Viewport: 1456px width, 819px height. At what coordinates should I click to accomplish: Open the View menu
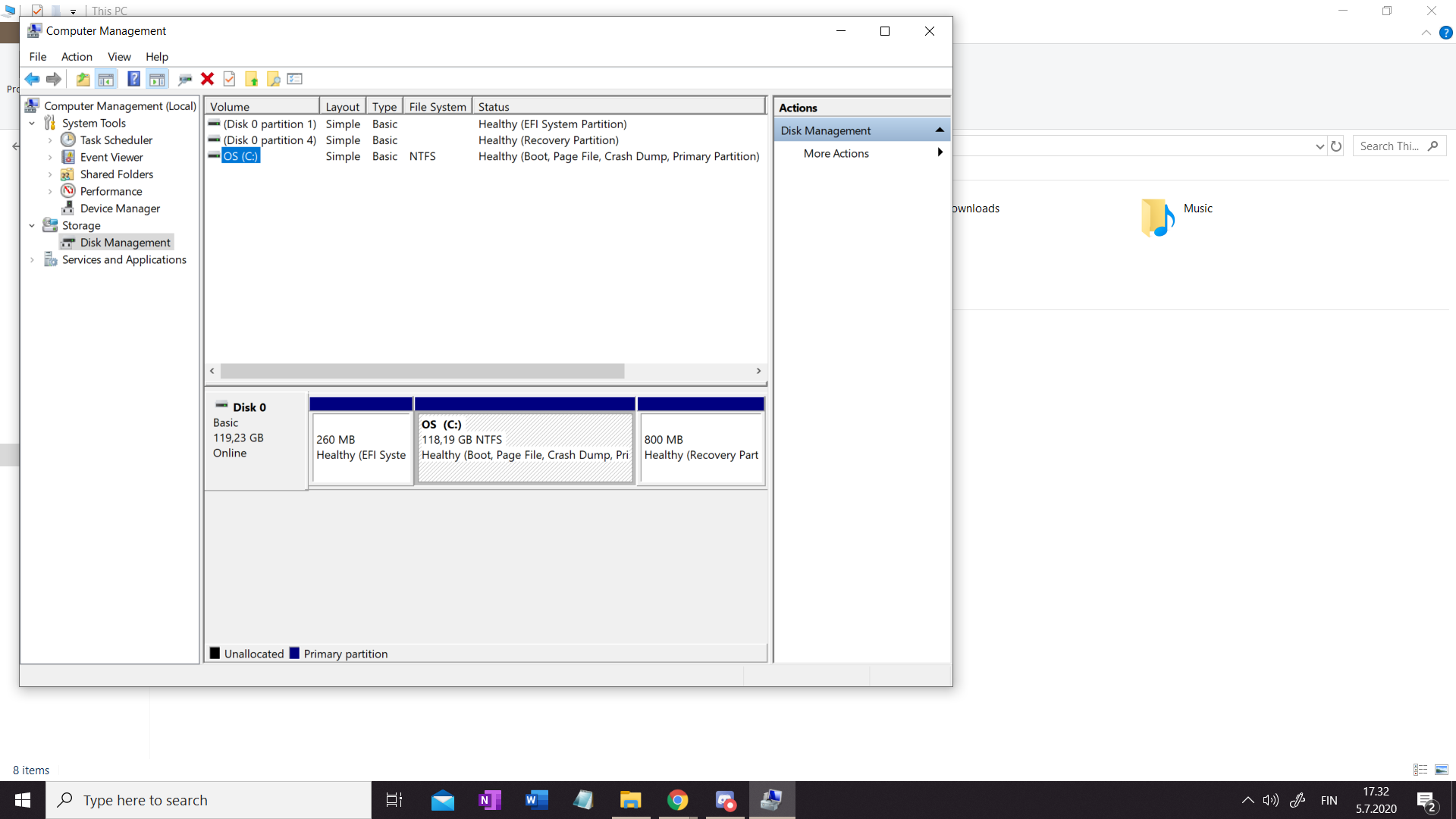click(119, 57)
